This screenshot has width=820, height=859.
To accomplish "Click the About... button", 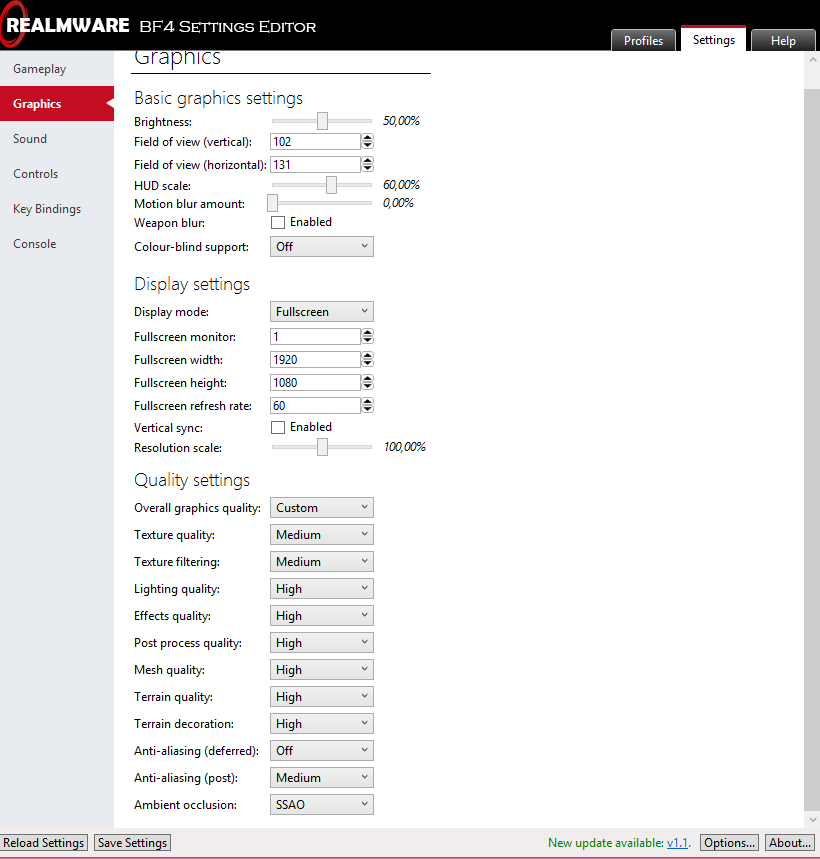I will pyautogui.click(x=790, y=843).
